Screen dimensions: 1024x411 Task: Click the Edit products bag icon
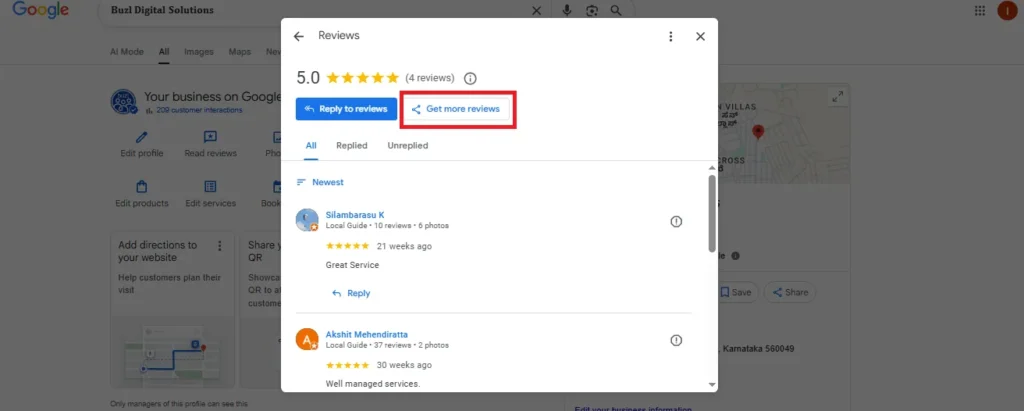[x=142, y=187]
